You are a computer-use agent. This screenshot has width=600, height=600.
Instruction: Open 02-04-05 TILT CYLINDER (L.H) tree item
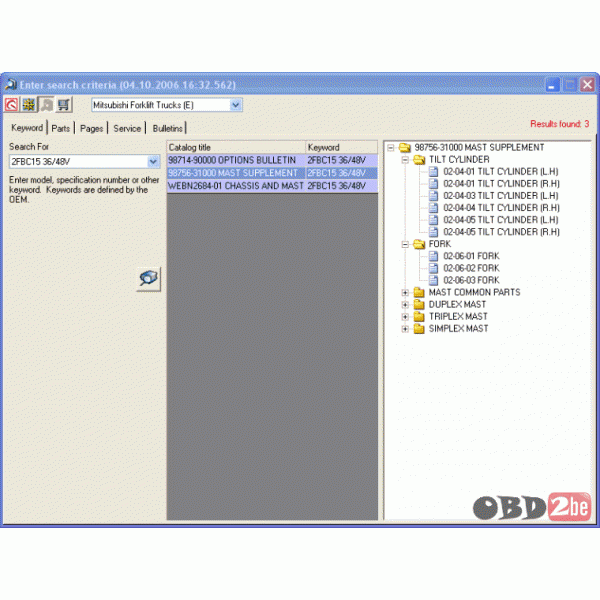pyautogui.click(x=501, y=220)
